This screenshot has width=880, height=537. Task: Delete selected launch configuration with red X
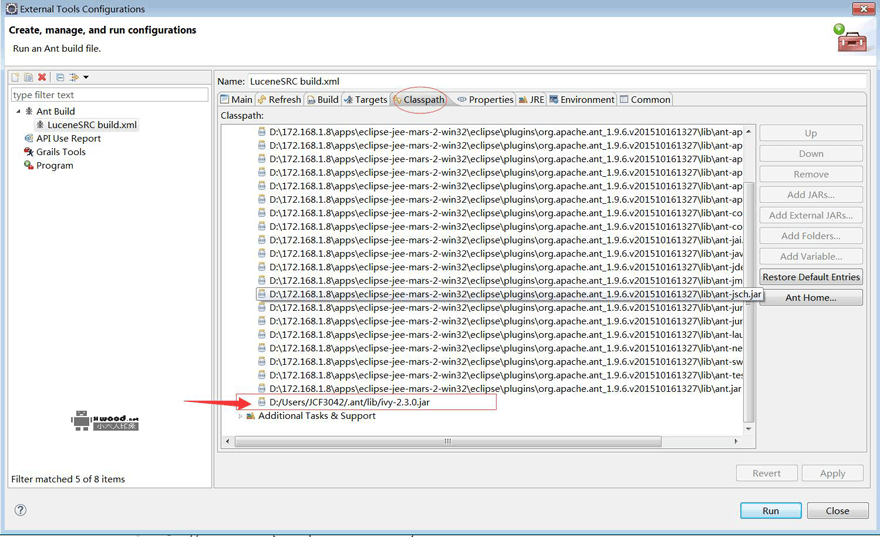click(x=42, y=77)
